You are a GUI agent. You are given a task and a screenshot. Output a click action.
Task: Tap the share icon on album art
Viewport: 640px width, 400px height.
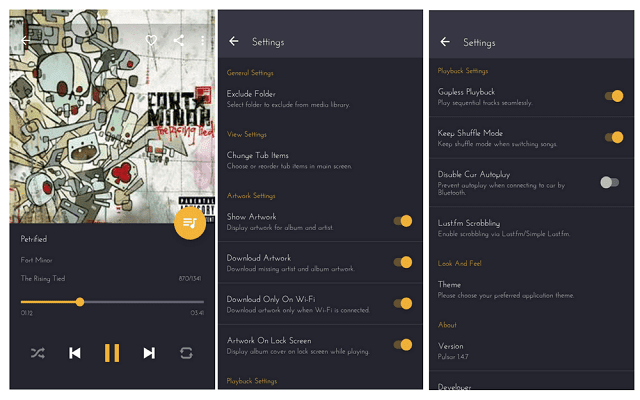coord(178,40)
